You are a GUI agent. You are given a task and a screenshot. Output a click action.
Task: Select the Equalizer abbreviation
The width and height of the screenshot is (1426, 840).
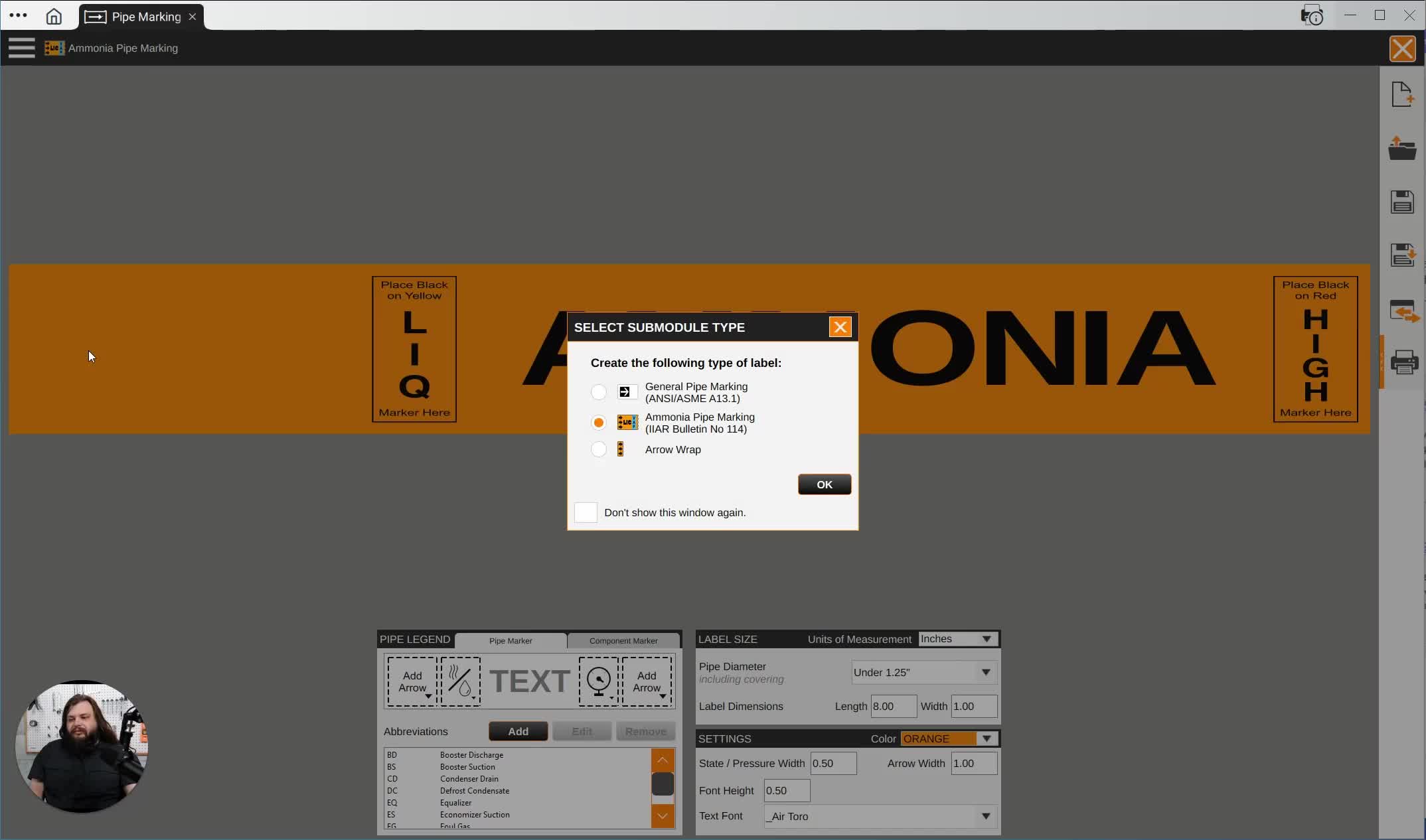(x=517, y=803)
